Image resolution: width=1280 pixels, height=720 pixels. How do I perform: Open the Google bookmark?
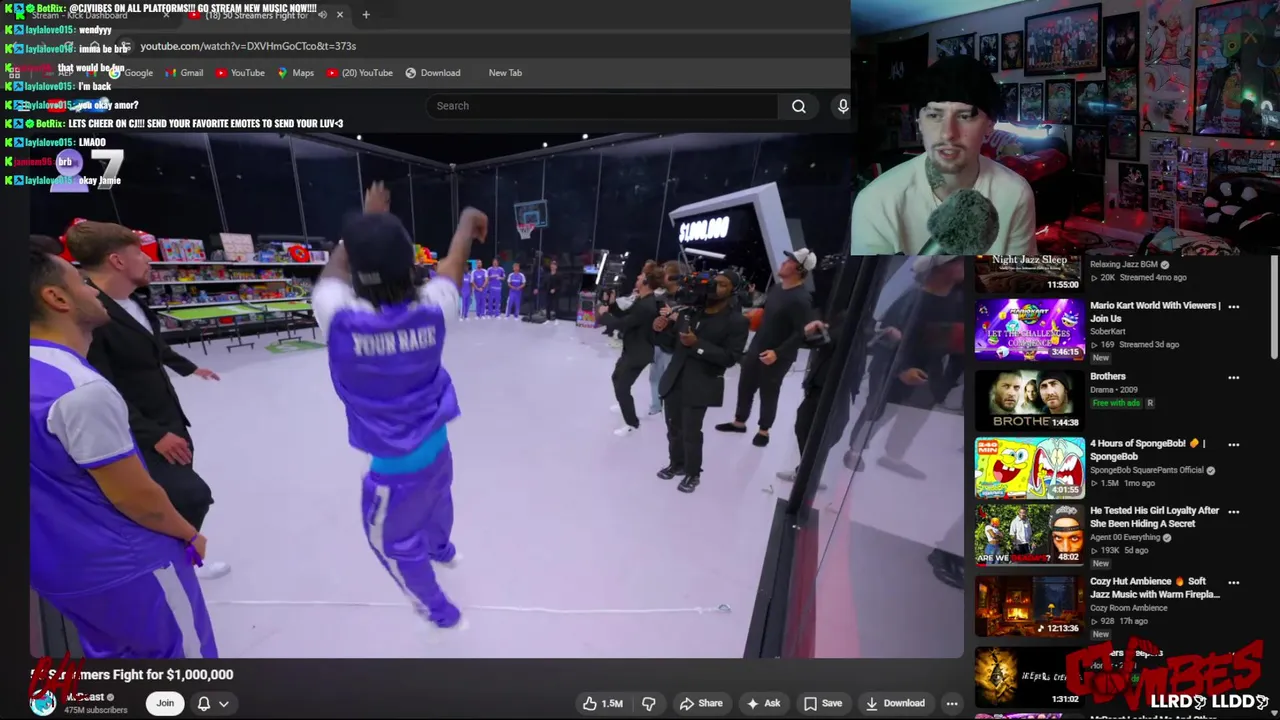pos(131,73)
